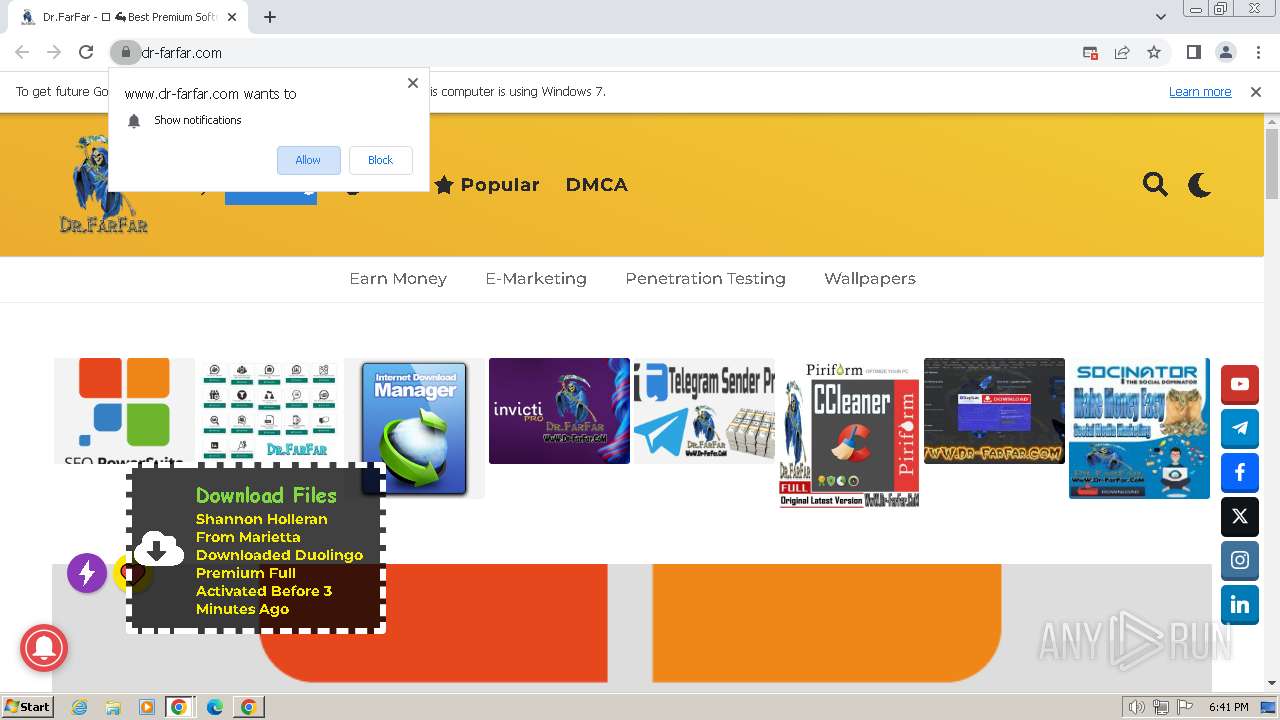Click the Download Files popup heading
Viewport: 1280px width, 720px height.
pyautogui.click(x=266, y=495)
